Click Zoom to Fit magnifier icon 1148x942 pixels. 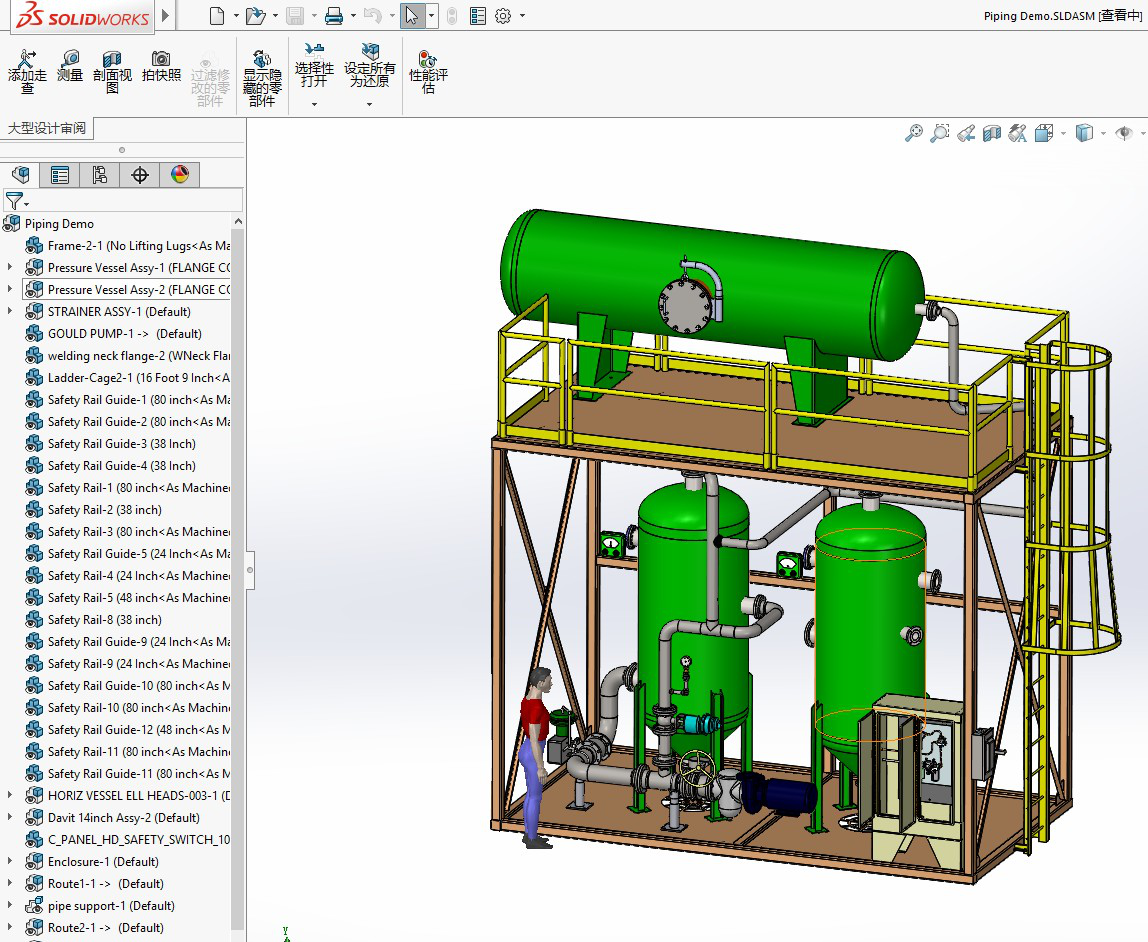click(913, 133)
